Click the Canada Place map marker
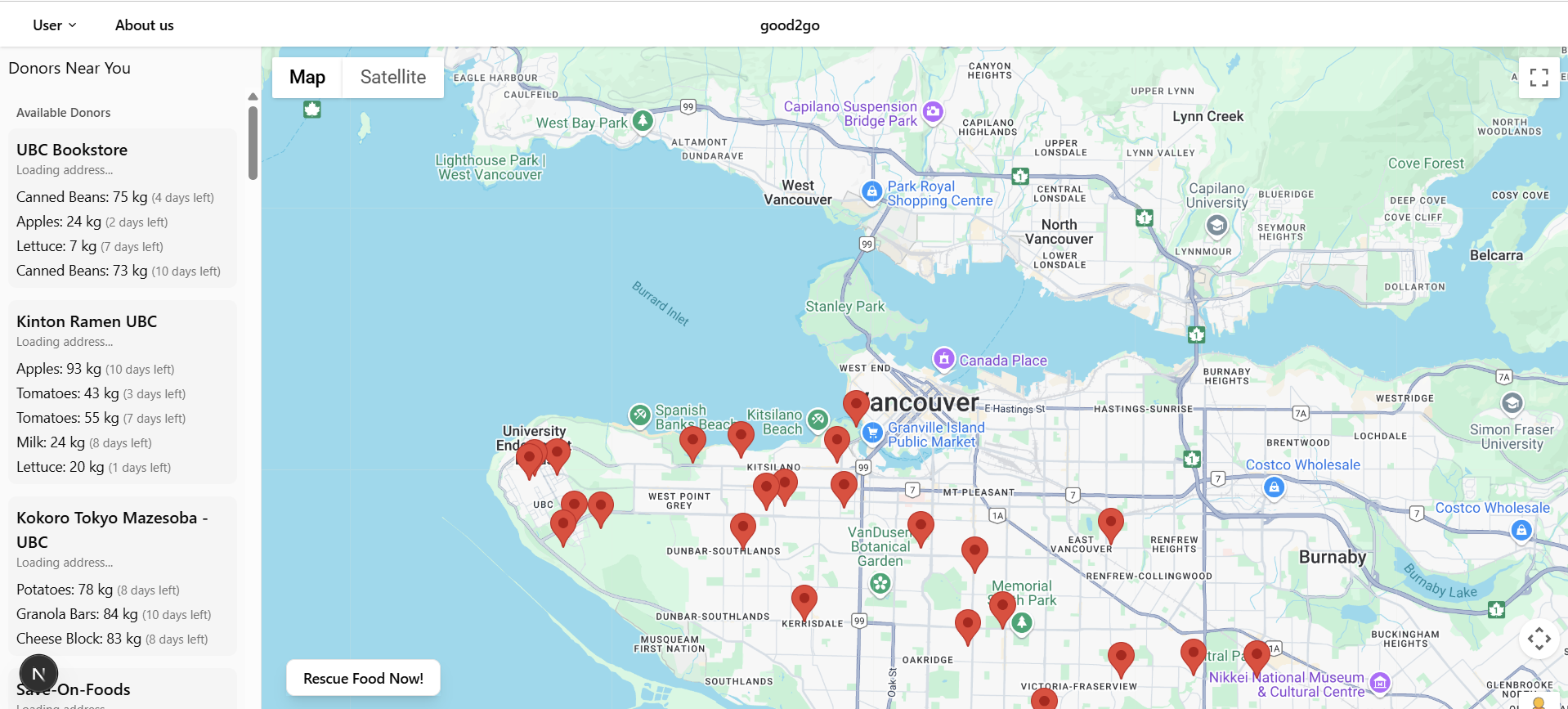 (944, 358)
